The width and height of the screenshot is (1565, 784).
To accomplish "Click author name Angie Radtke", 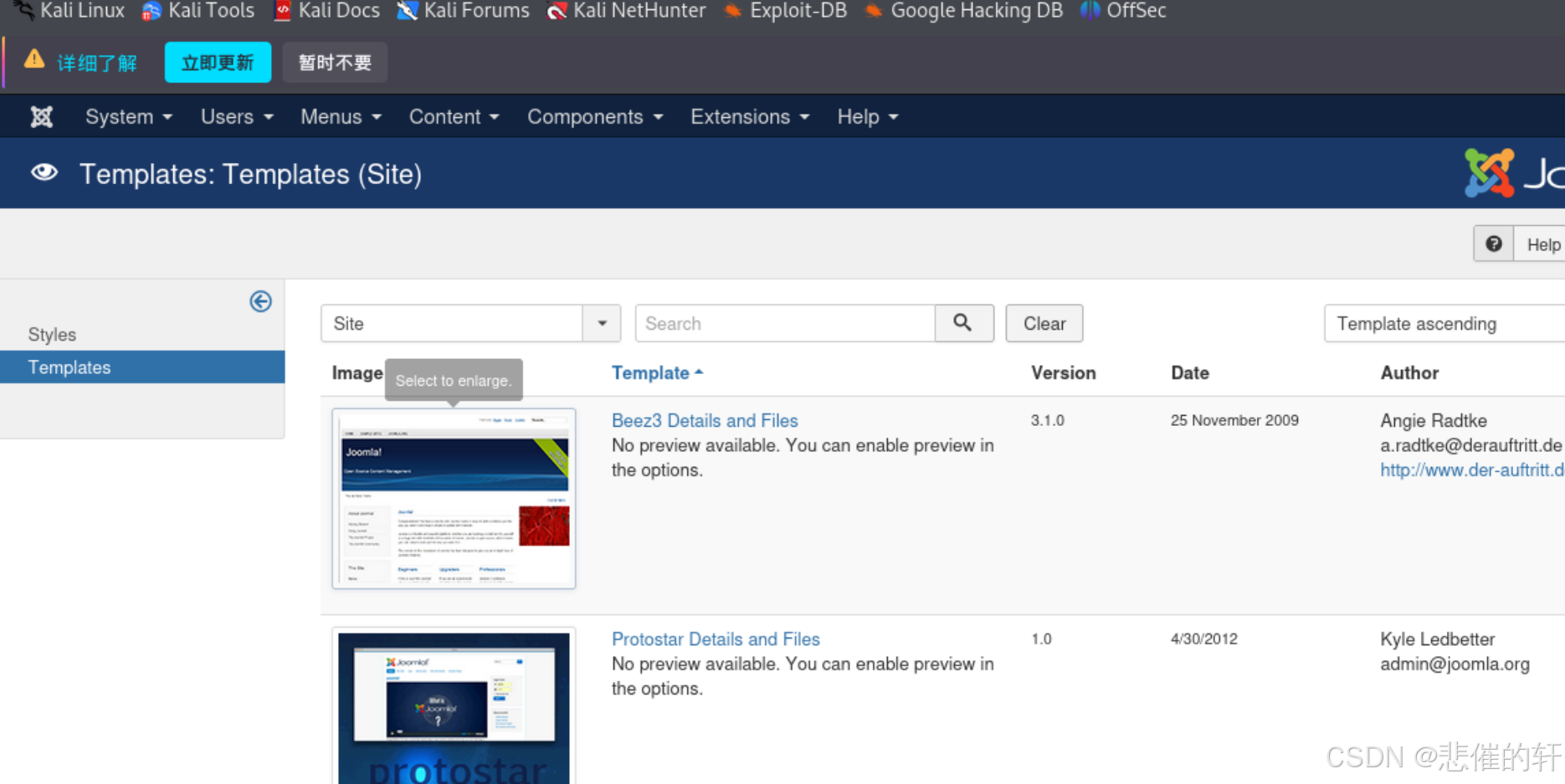I will pos(1434,420).
